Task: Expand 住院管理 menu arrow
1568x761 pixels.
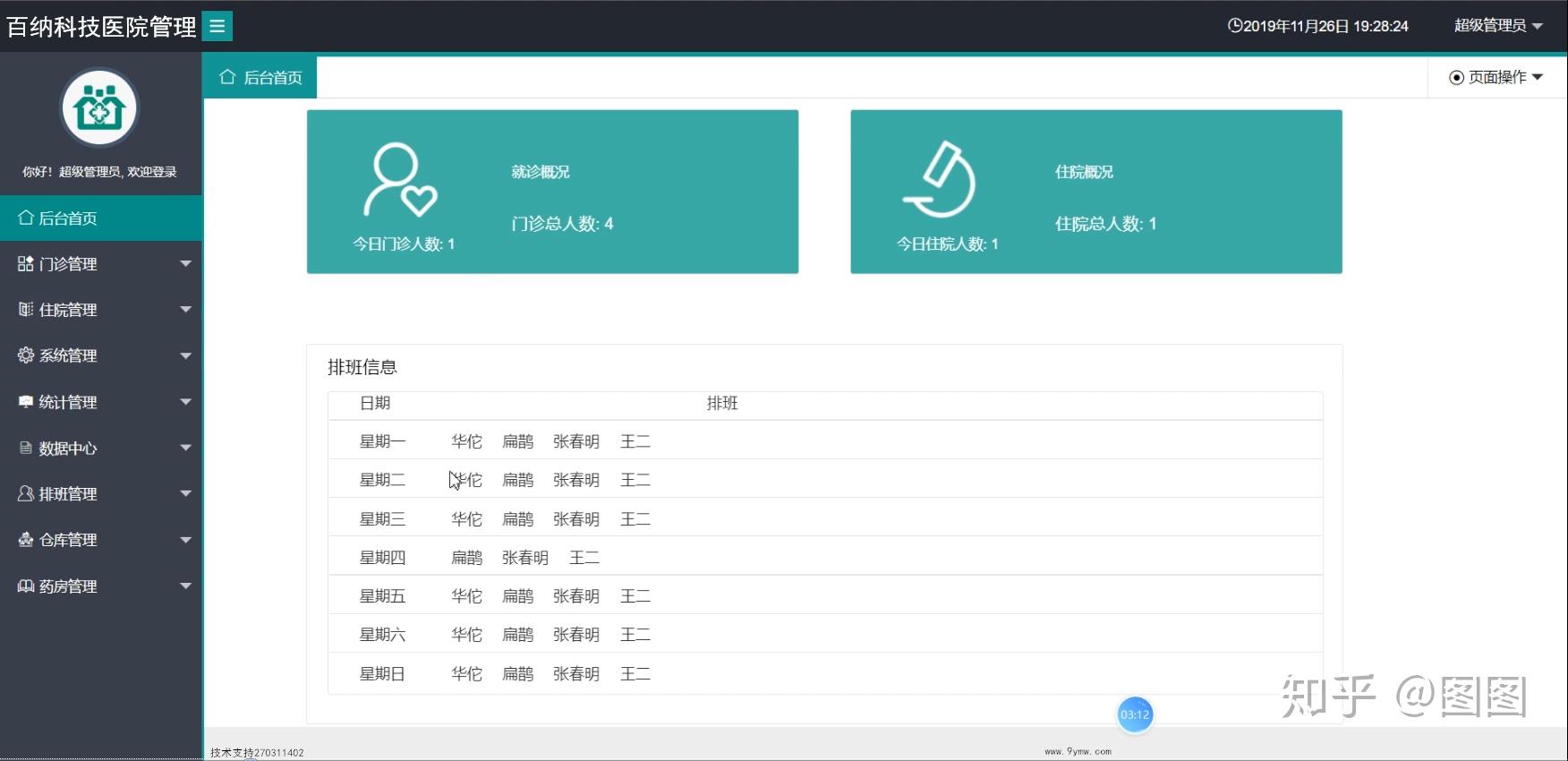Action: point(186,309)
